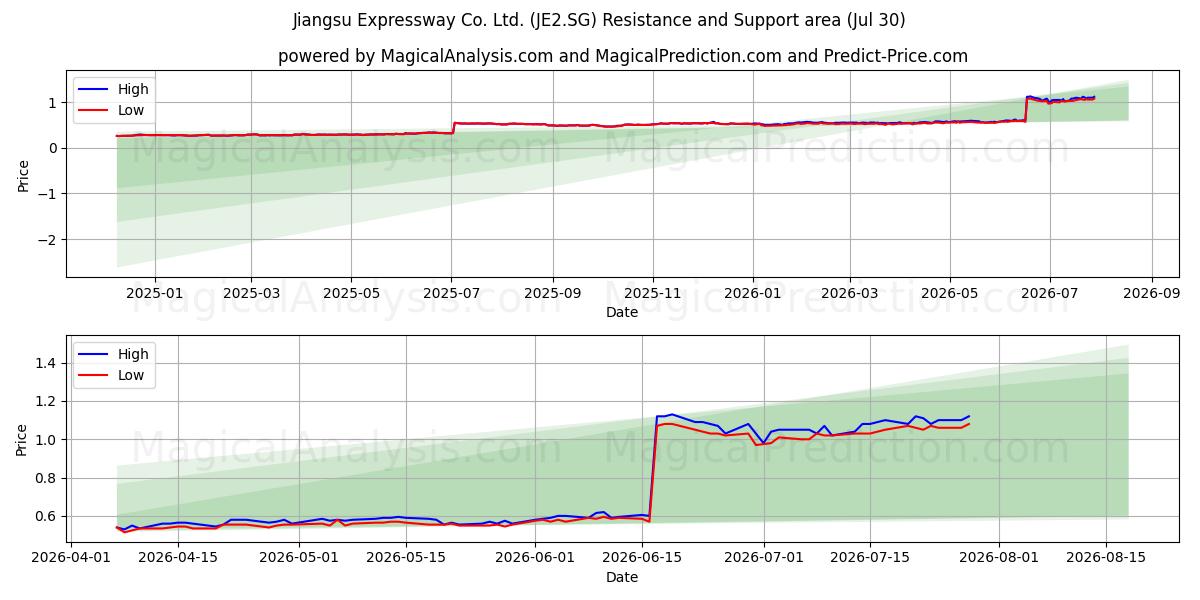1200x600 pixels.
Task: Click the '2026-06-01' x-axis label on the bottom chart
Action: (x=536, y=560)
